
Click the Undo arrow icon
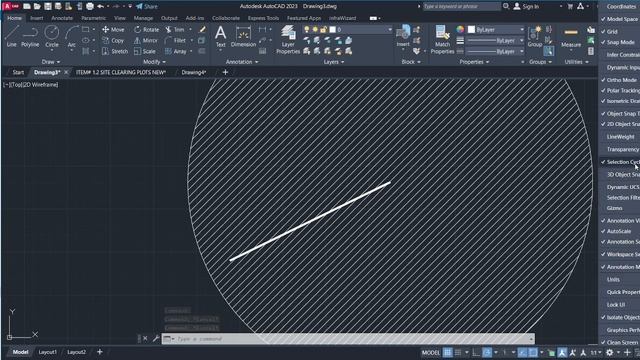pyautogui.click(x=100, y=6)
